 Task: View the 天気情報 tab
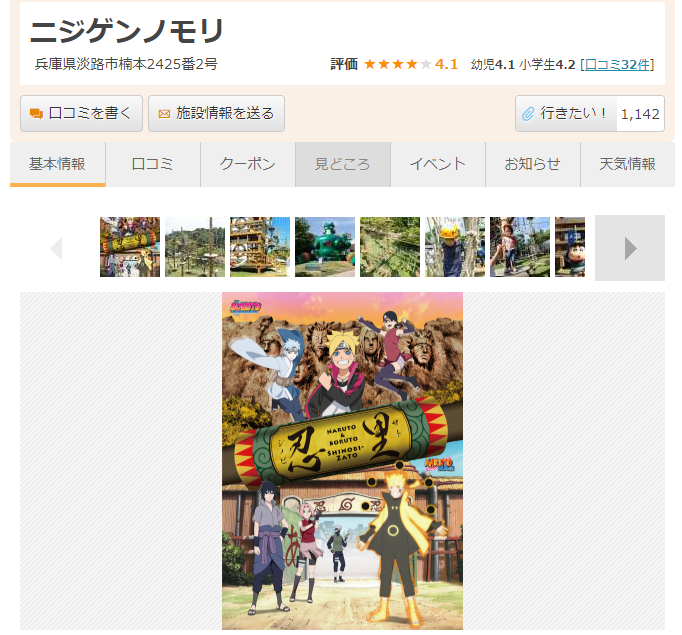(628, 164)
